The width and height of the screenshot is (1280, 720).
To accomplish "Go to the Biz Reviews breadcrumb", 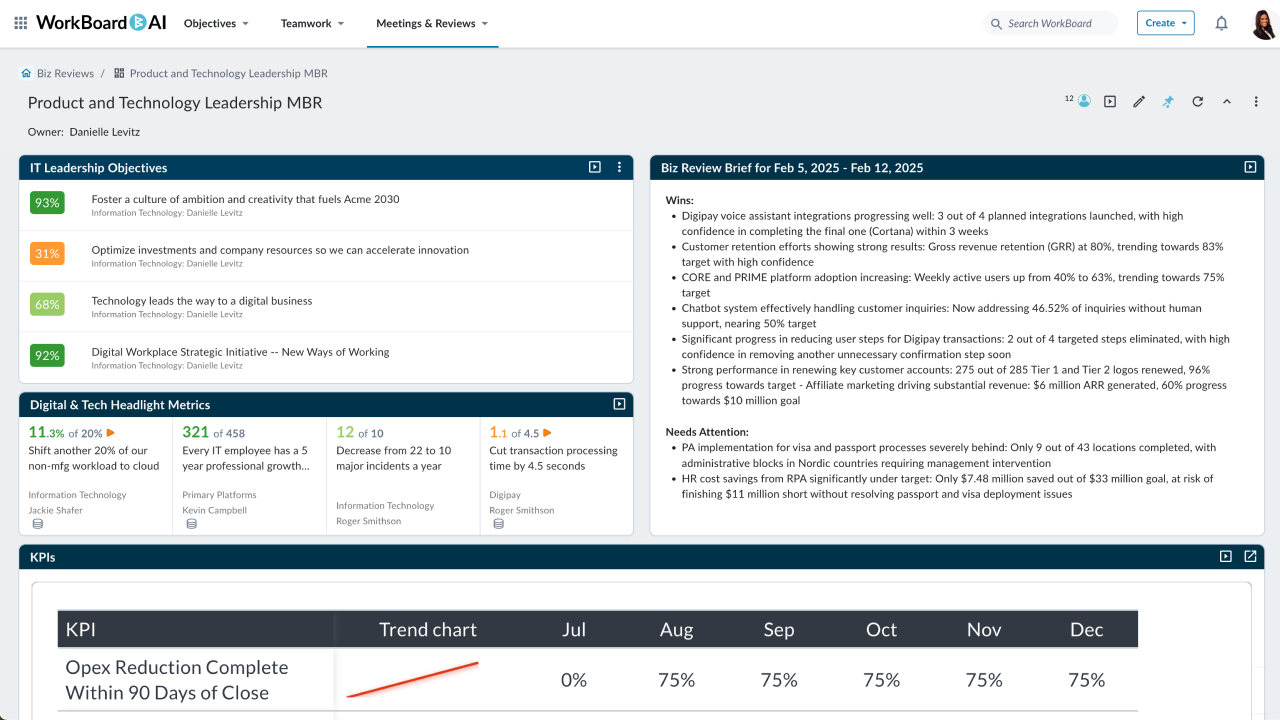I will point(65,73).
